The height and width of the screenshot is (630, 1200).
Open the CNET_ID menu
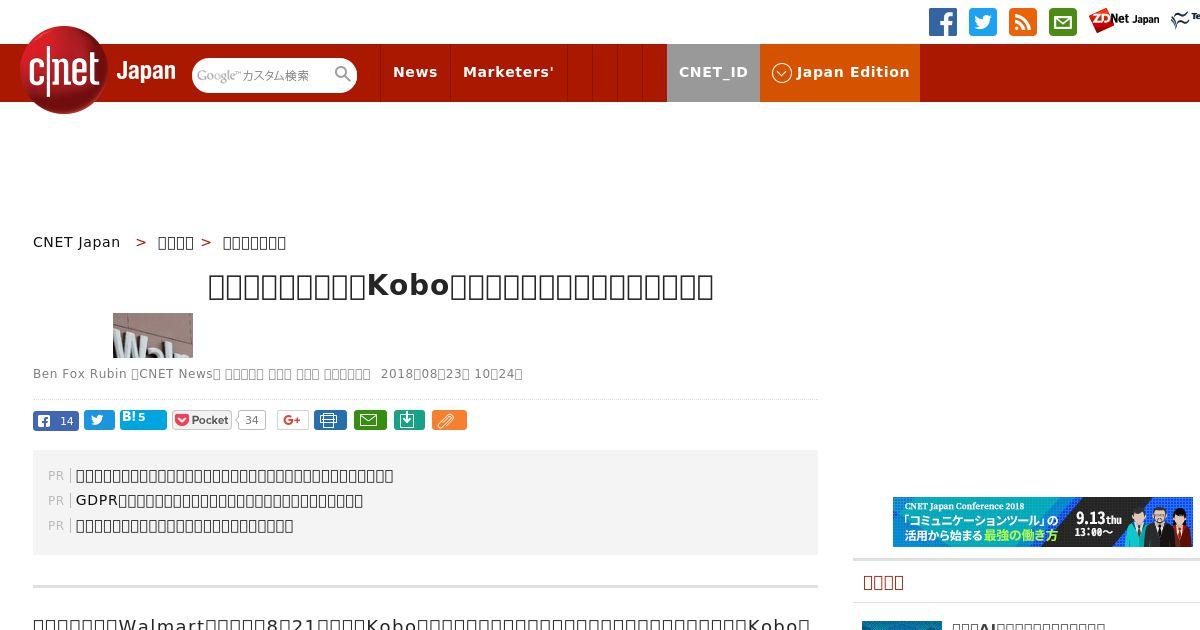713,72
